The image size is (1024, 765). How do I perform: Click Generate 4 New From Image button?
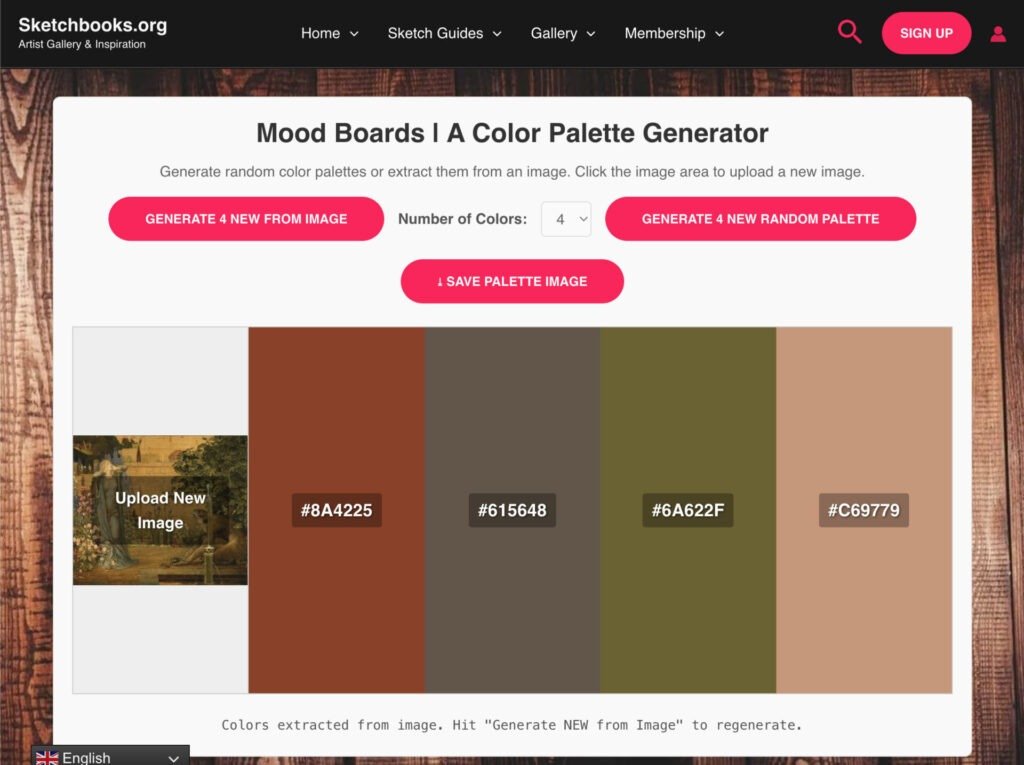click(x=246, y=219)
